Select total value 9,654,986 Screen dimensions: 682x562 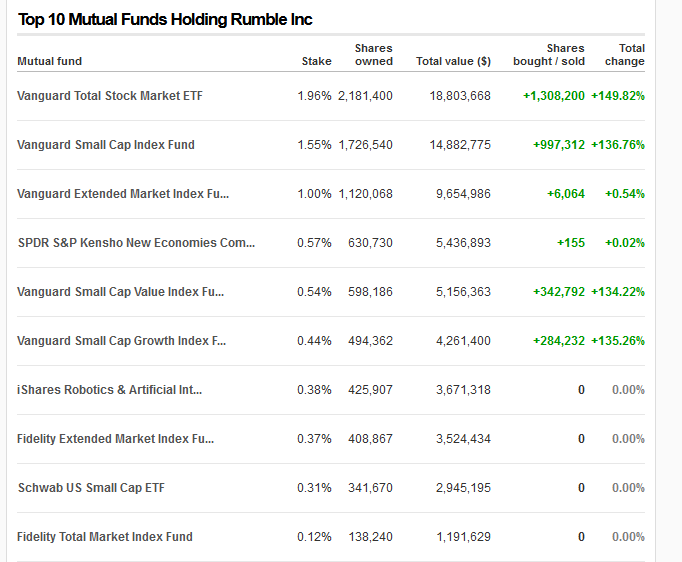tap(463, 194)
